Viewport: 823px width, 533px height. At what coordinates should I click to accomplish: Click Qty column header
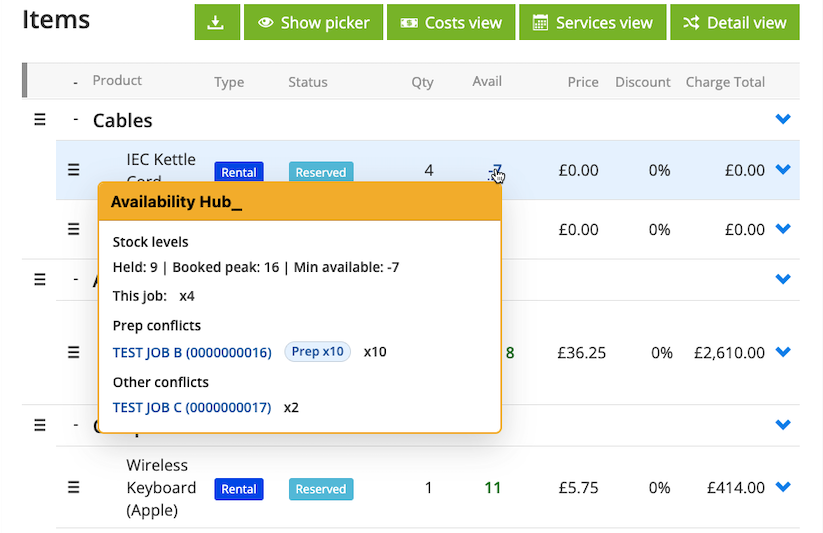click(x=423, y=82)
